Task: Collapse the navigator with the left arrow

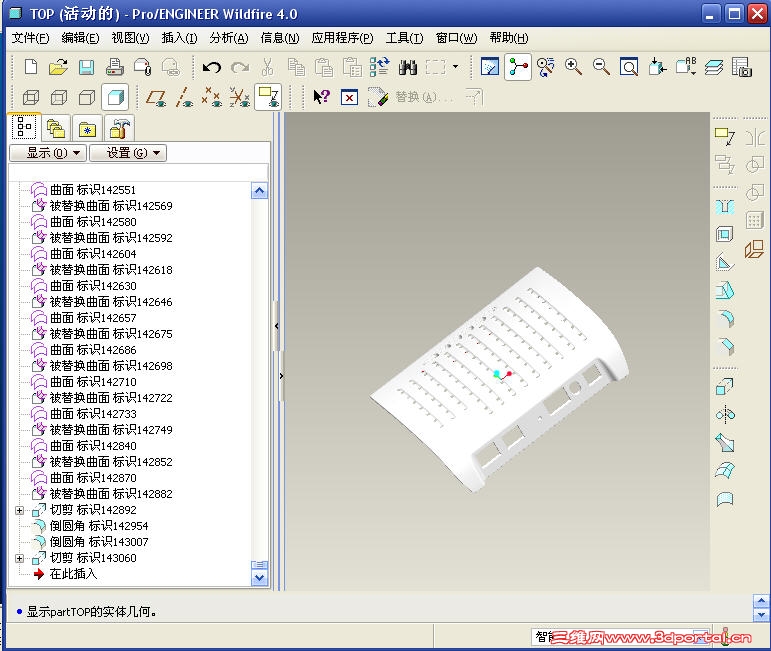Action: pyautogui.click(x=276, y=326)
